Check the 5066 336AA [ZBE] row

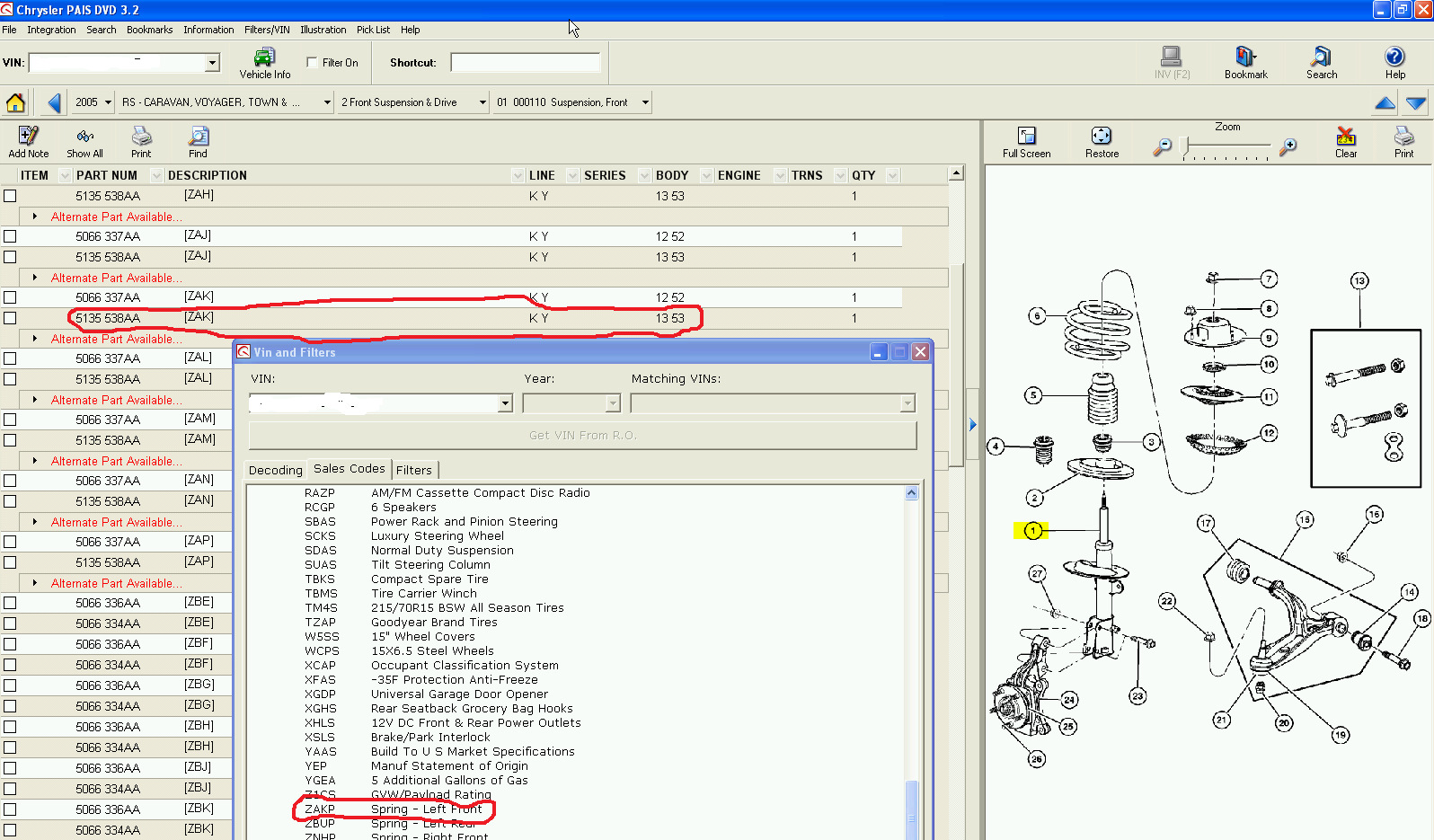[x=10, y=603]
